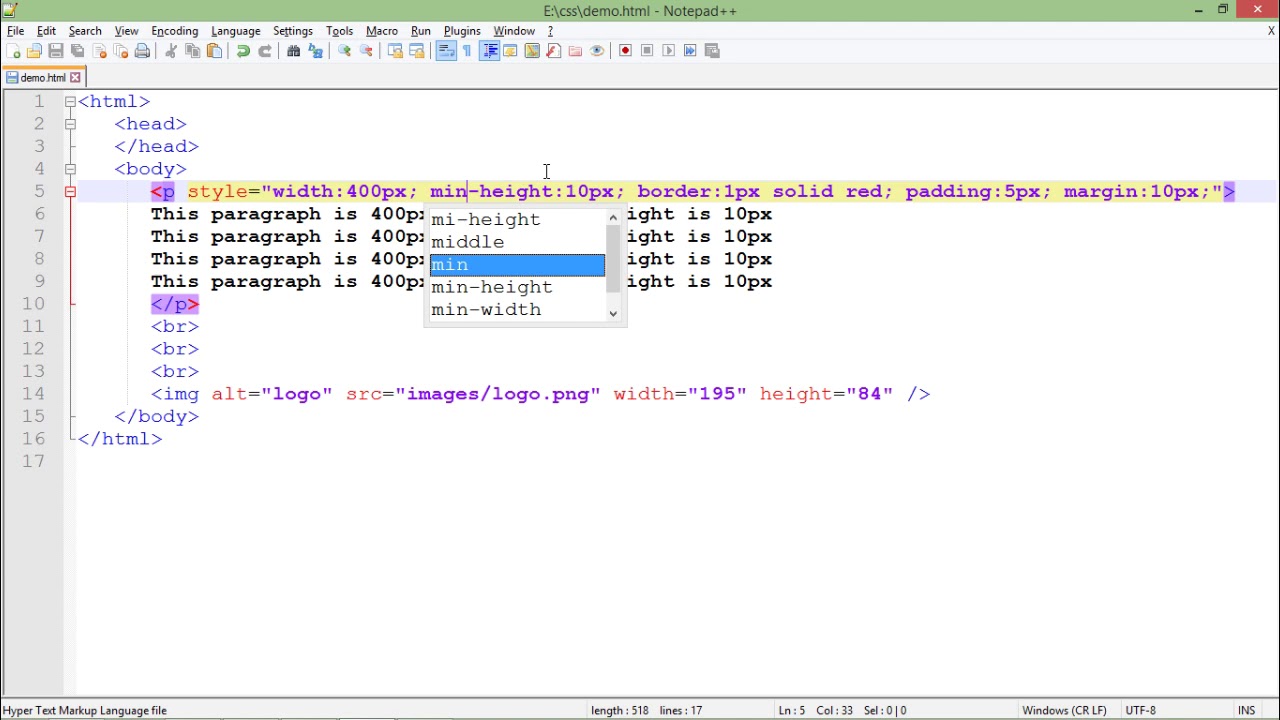
Task: Click the autocomplete list scroll up arrow
Action: [613, 217]
